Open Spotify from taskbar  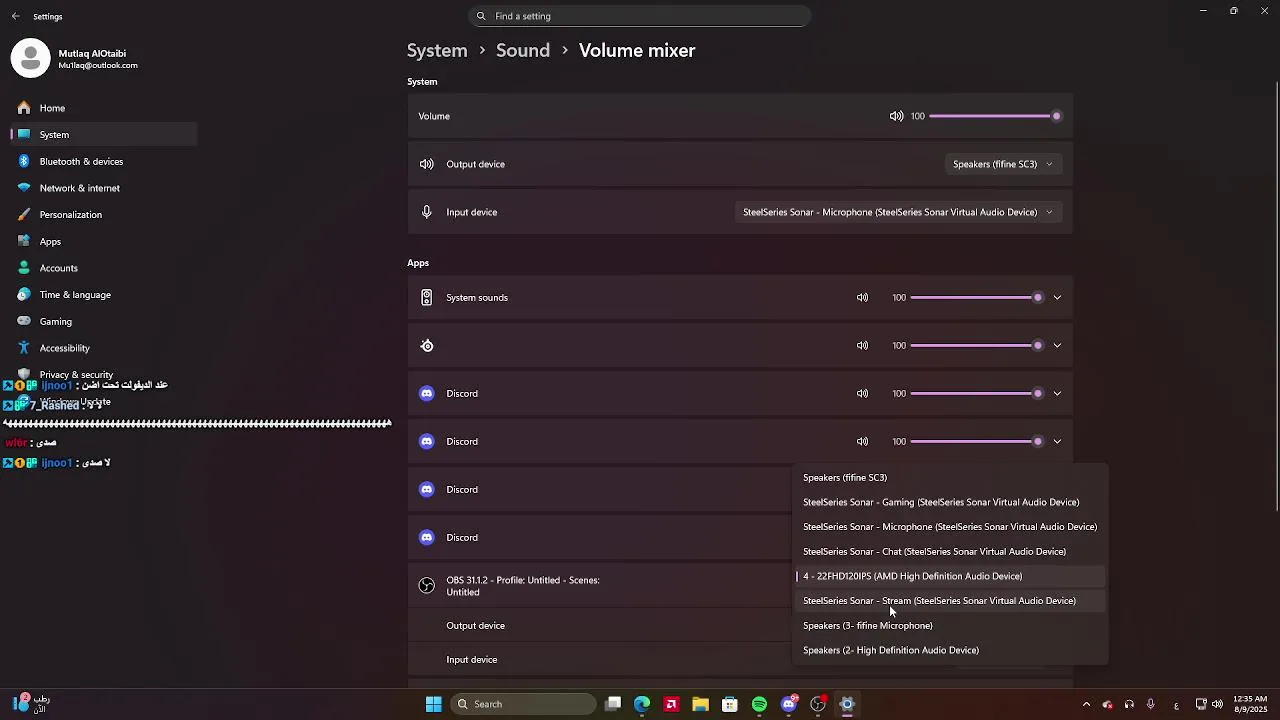pos(759,704)
